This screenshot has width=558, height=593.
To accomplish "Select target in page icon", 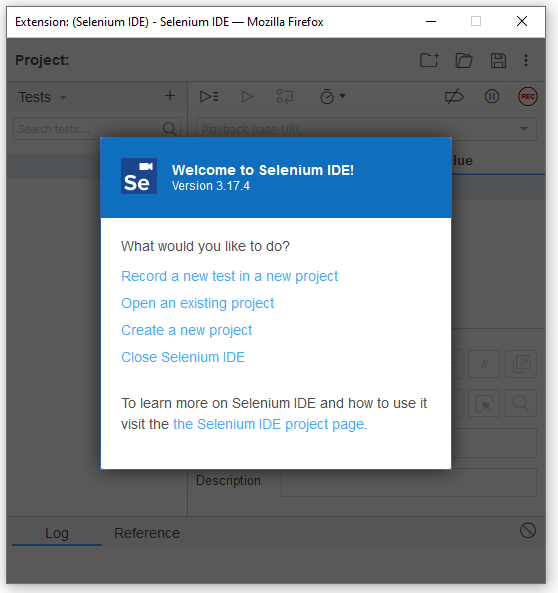I will [484, 404].
